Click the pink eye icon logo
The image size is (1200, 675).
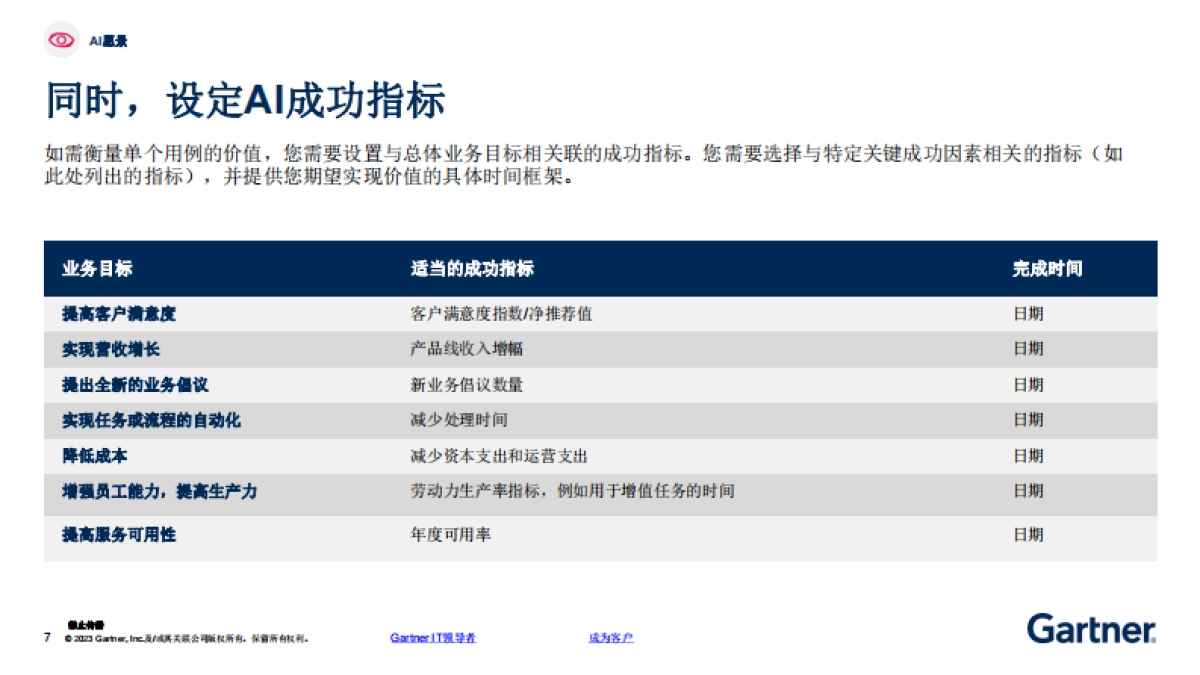pos(60,40)
